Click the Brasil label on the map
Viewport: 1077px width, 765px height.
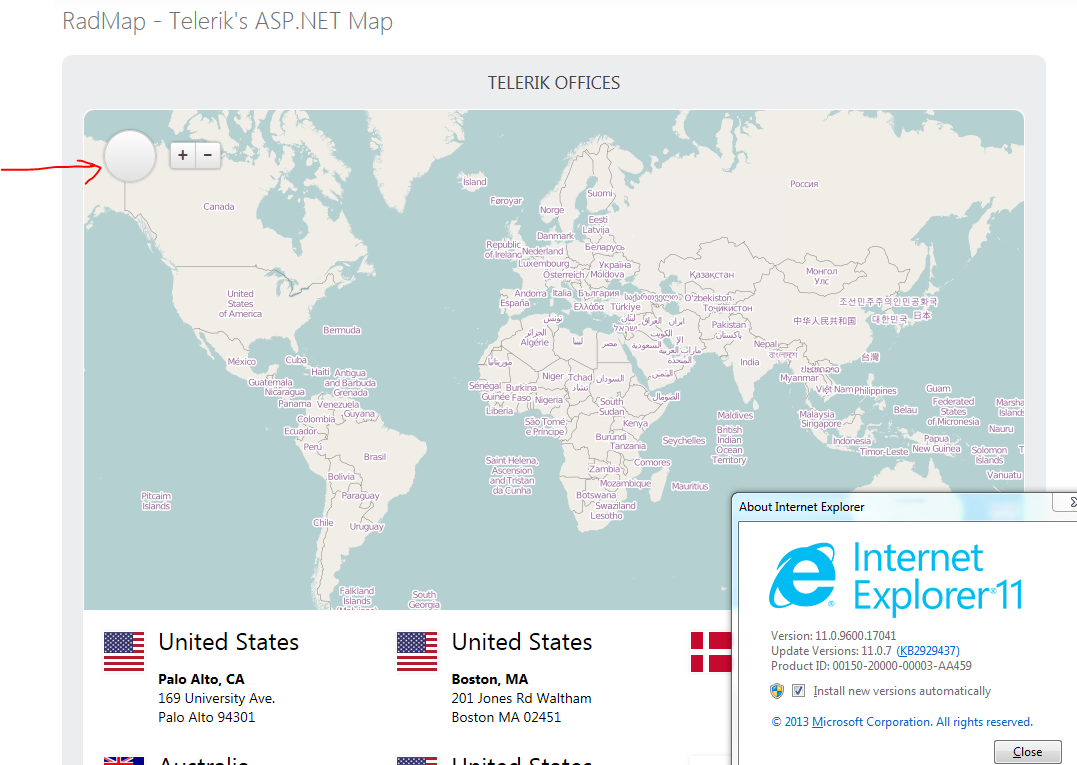pyautogui.click(x=375, y=457)
